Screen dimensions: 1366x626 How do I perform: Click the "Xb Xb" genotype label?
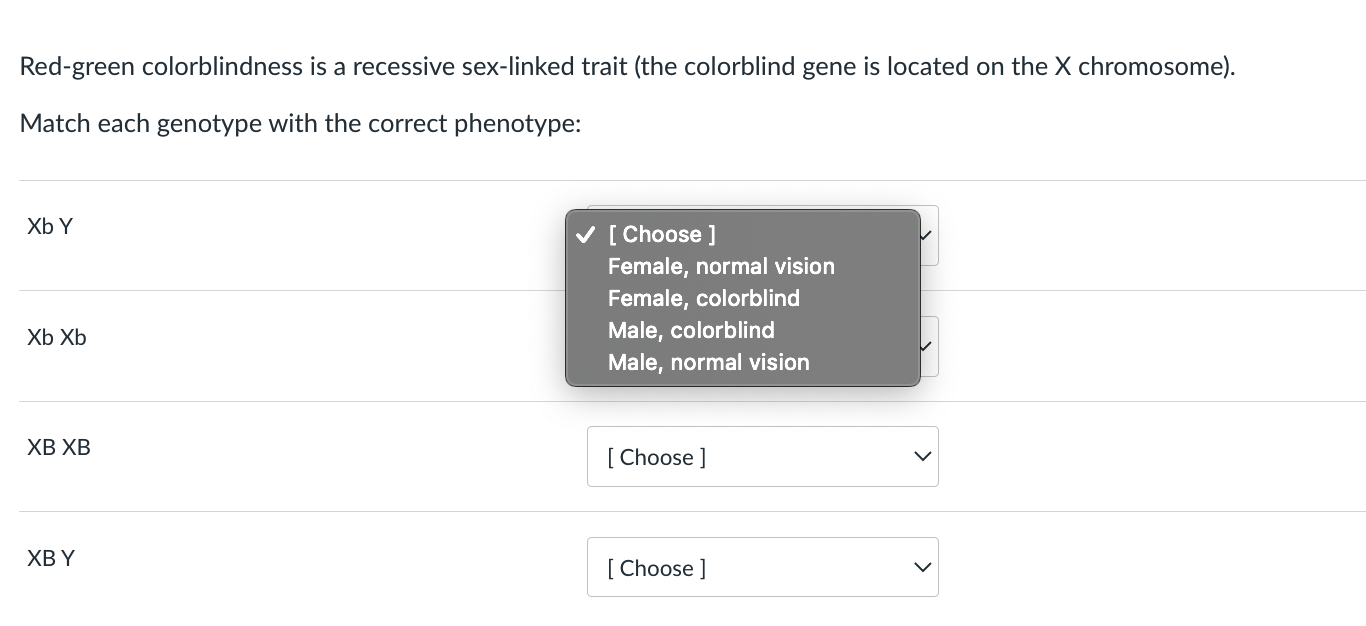pyautogui.click(x=57, y=338)
